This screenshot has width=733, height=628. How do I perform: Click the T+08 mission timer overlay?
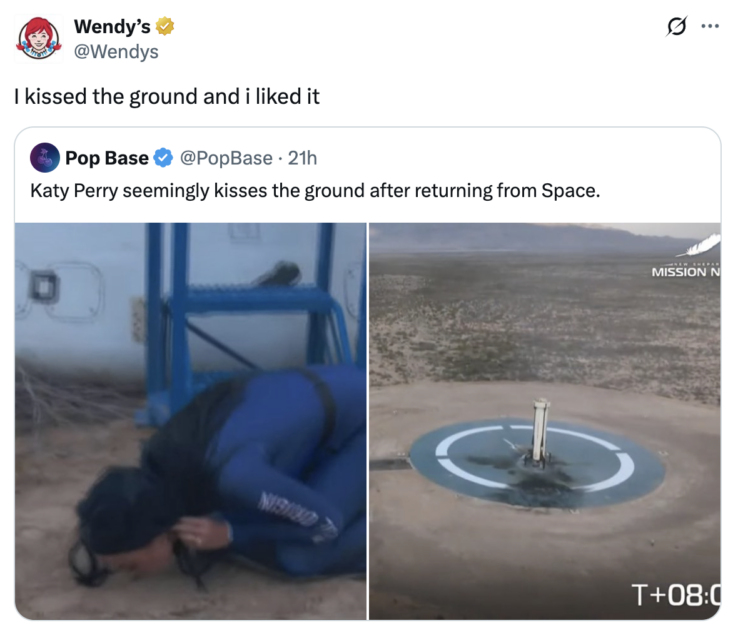pyautogui.click(x=676, y=594)
